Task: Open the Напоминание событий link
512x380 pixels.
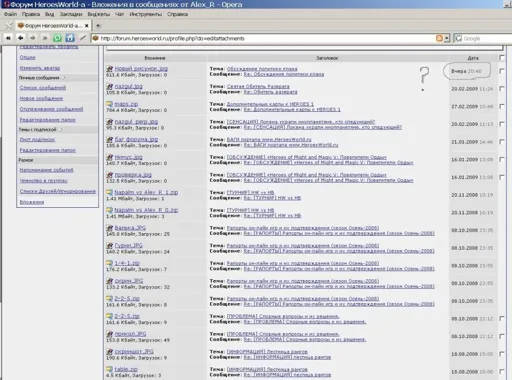Action: coord(46,170)
